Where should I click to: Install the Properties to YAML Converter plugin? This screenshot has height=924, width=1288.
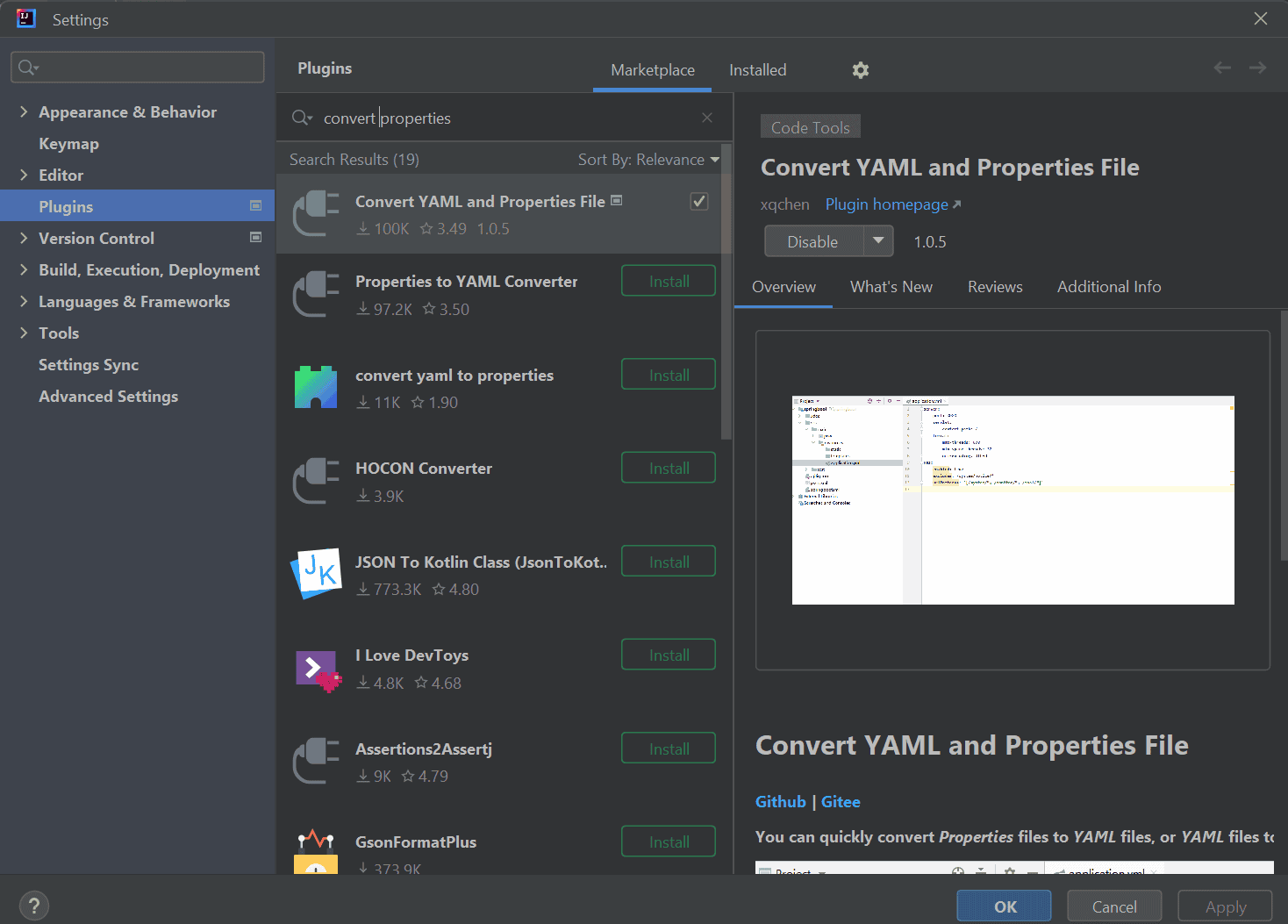(x=668, y=280)
